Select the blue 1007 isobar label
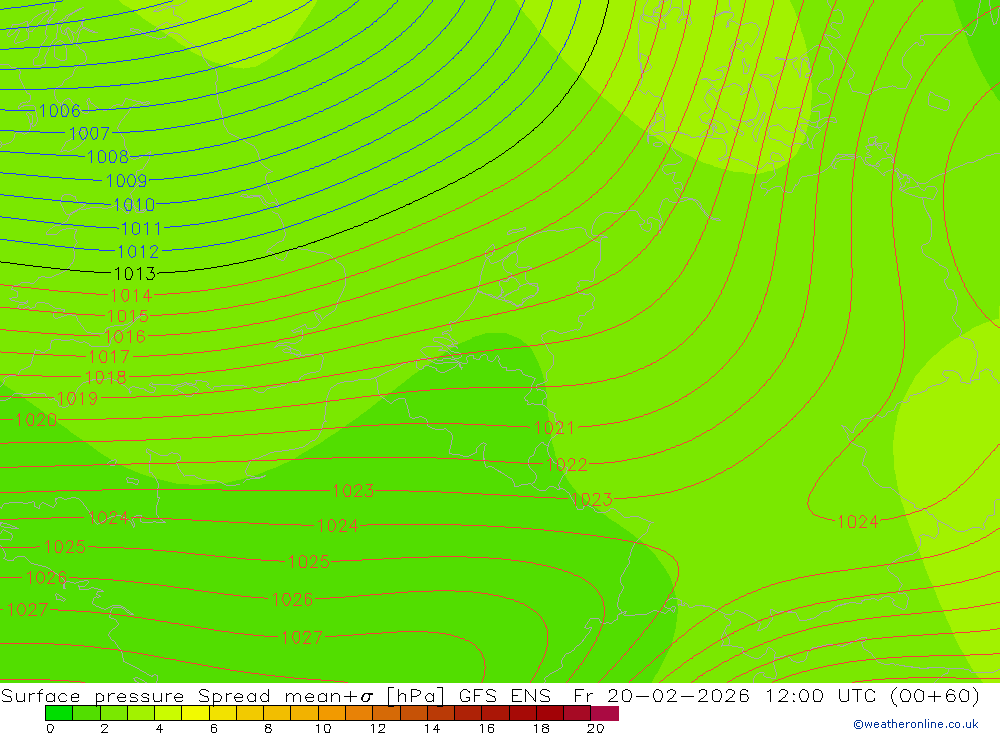The width and height of the screenshot is (1000, 733). pos(89,133)
